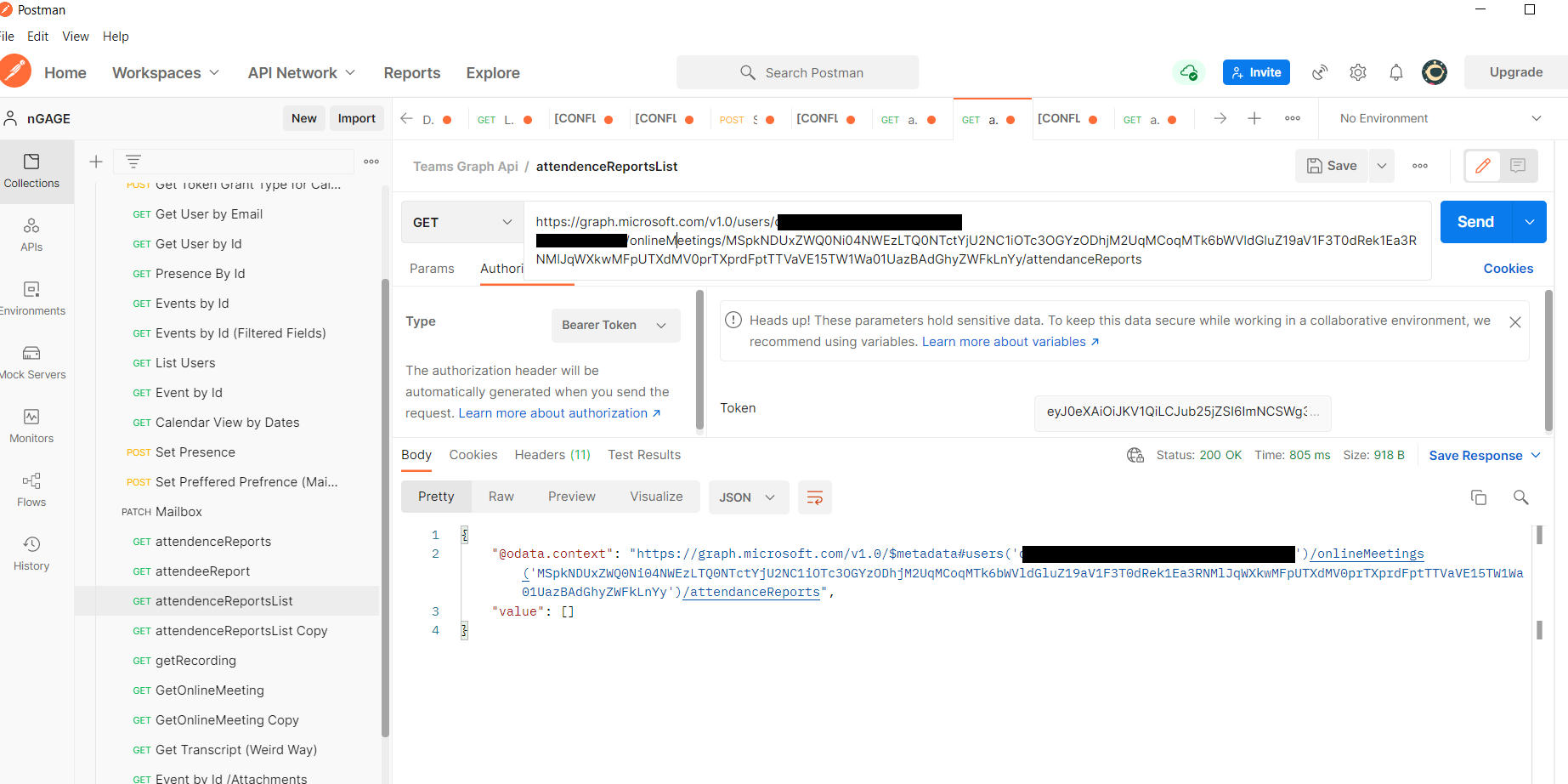Open the View menu
The height and width of the screenshot is (784, 1568).
pyautogui.click(x=76, y=36)
